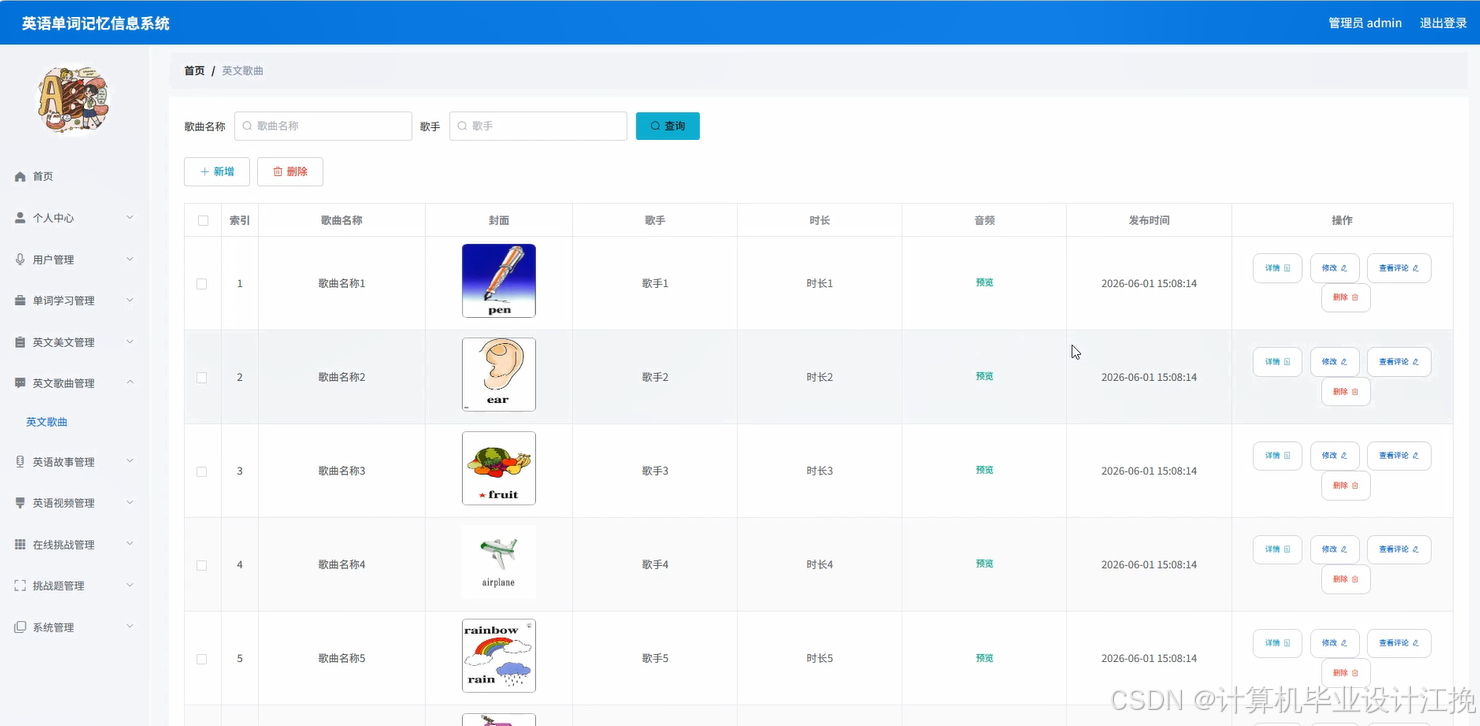Expand the 英文美文管理 menu chevron
The height and width of the screenshot is (726, 1480).
click(130, 342)
